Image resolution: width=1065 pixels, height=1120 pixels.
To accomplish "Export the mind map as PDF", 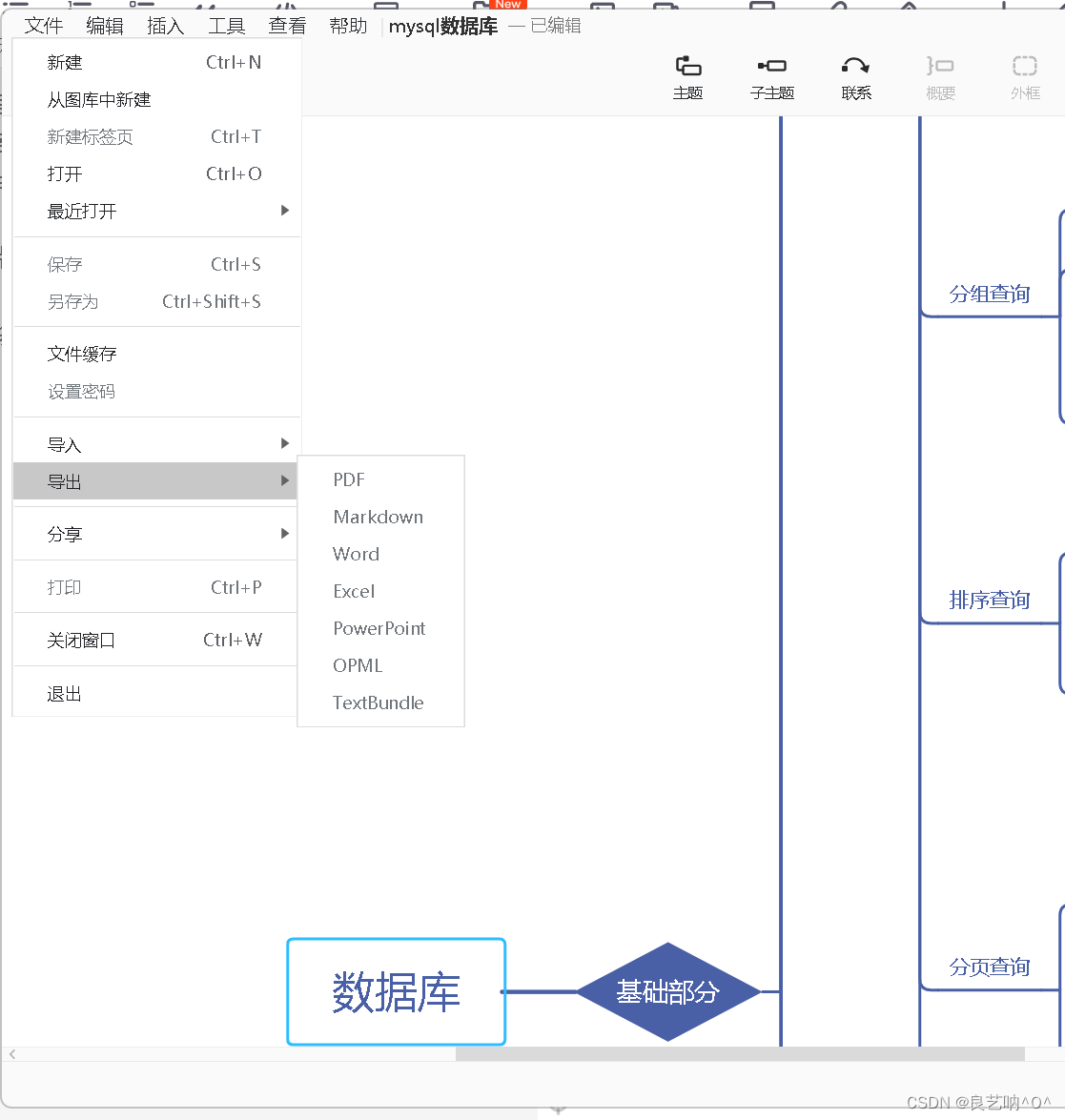I will pos(349,479).
